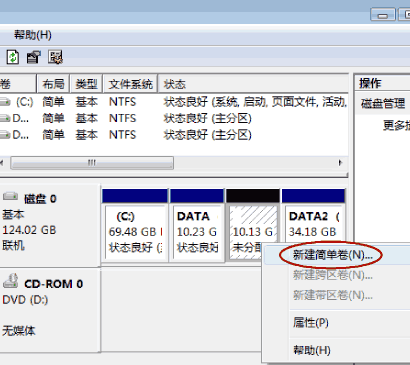Select the DATA2 34.18 GB partition block

[x=313, y=217]
